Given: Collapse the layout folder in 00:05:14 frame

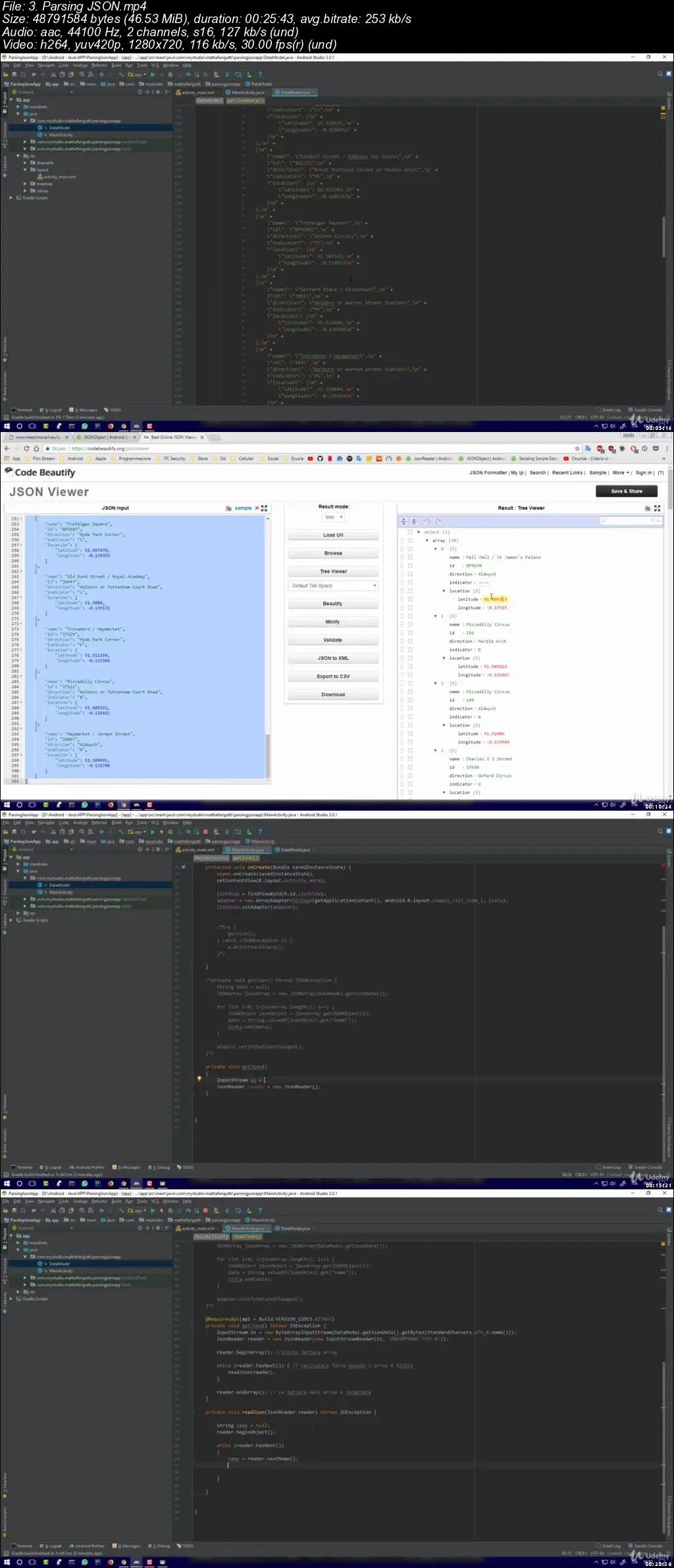Looking at the screenshot, I should [26, 170].
